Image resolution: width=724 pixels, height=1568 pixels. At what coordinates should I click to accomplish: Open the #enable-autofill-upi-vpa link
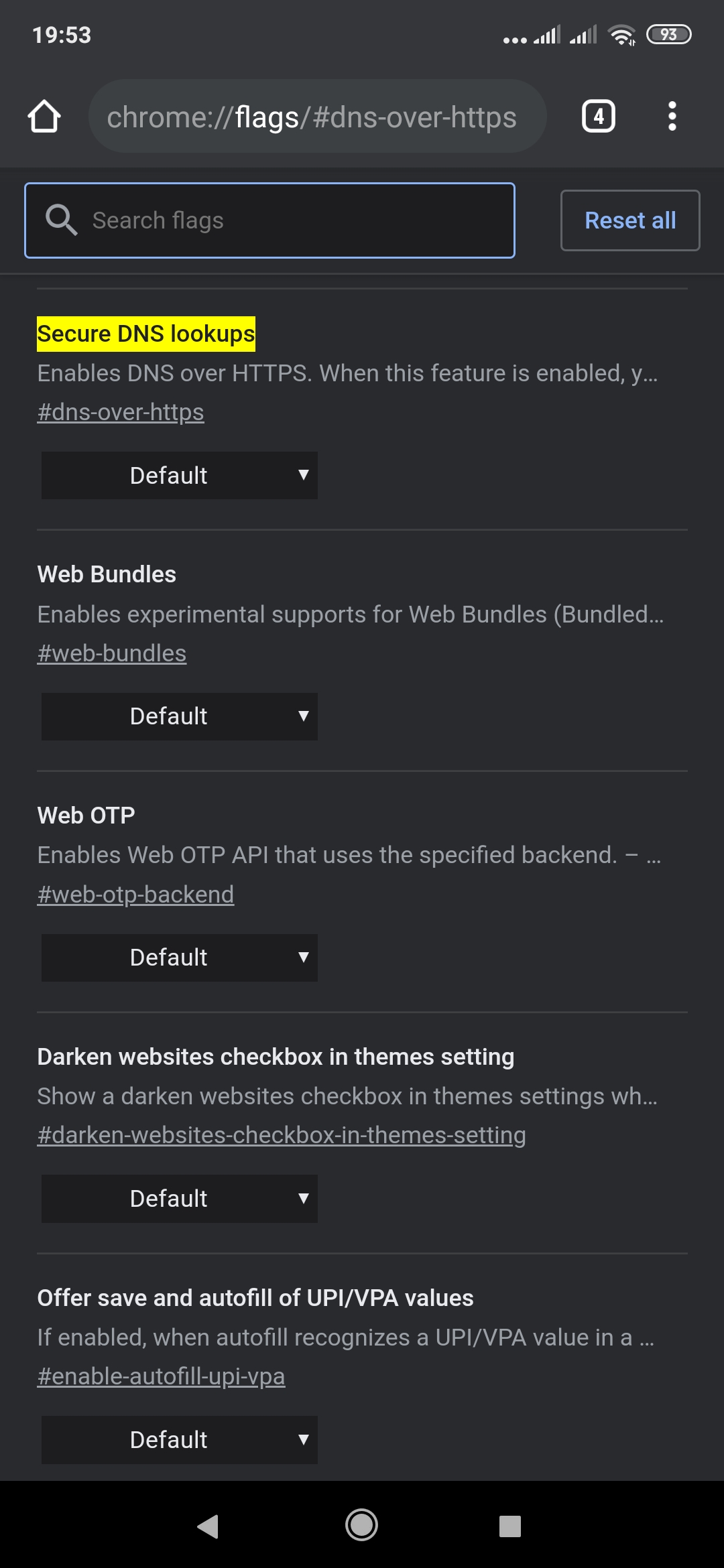point(161,1376)
